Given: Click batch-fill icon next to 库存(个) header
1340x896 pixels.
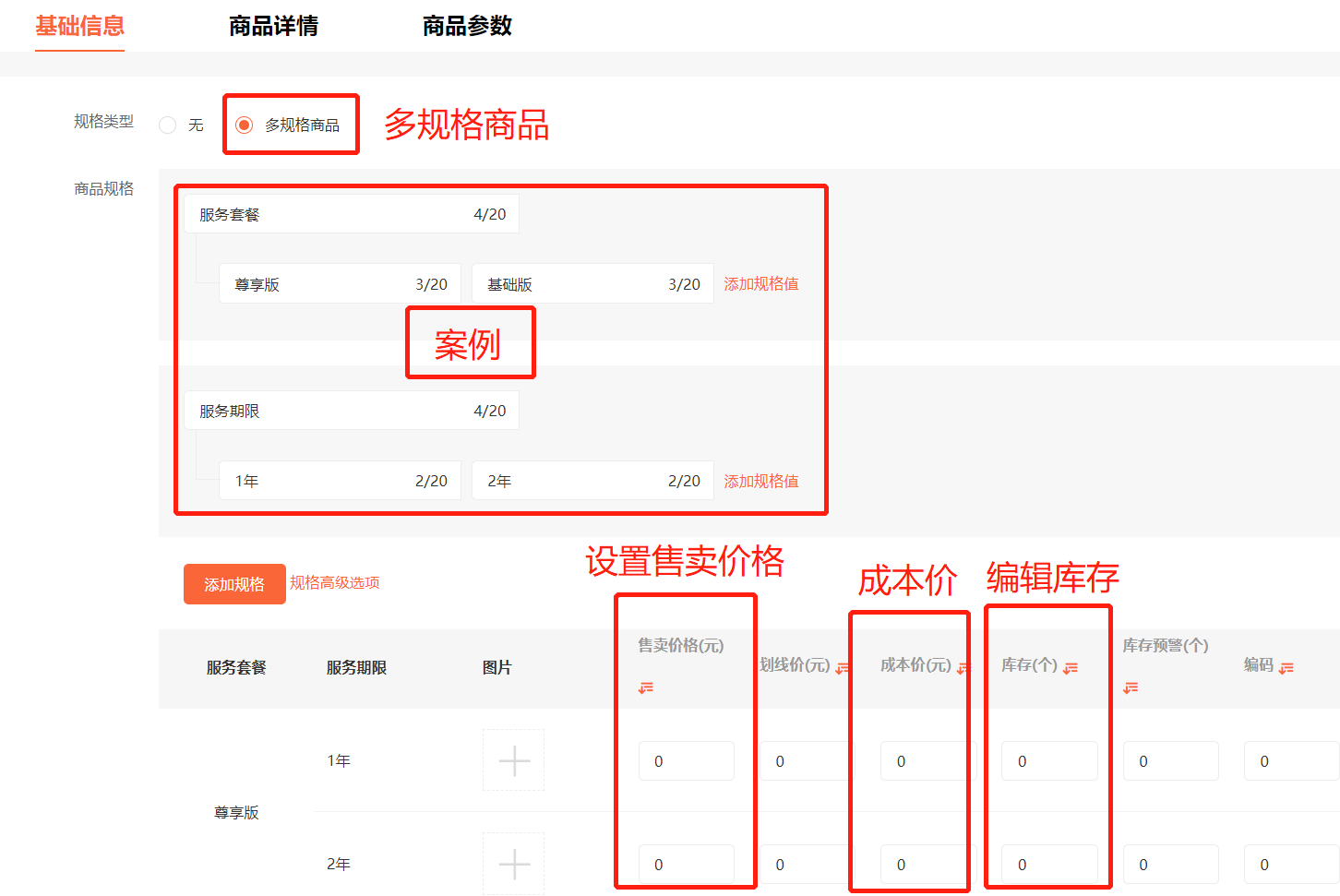Looking at the screenshot, I should pyautogui.click(x=1071, y=668).
